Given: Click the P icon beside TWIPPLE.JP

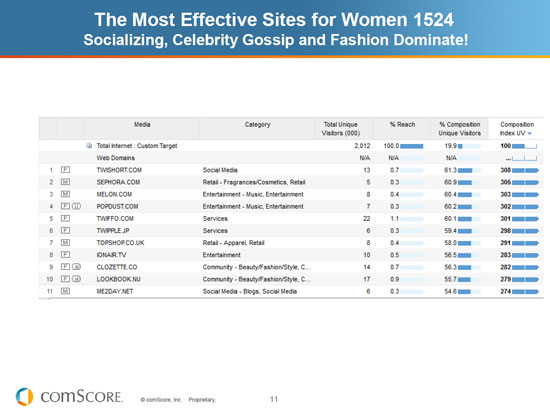Looking at the screenshot, I should click(x=65, y=230).
